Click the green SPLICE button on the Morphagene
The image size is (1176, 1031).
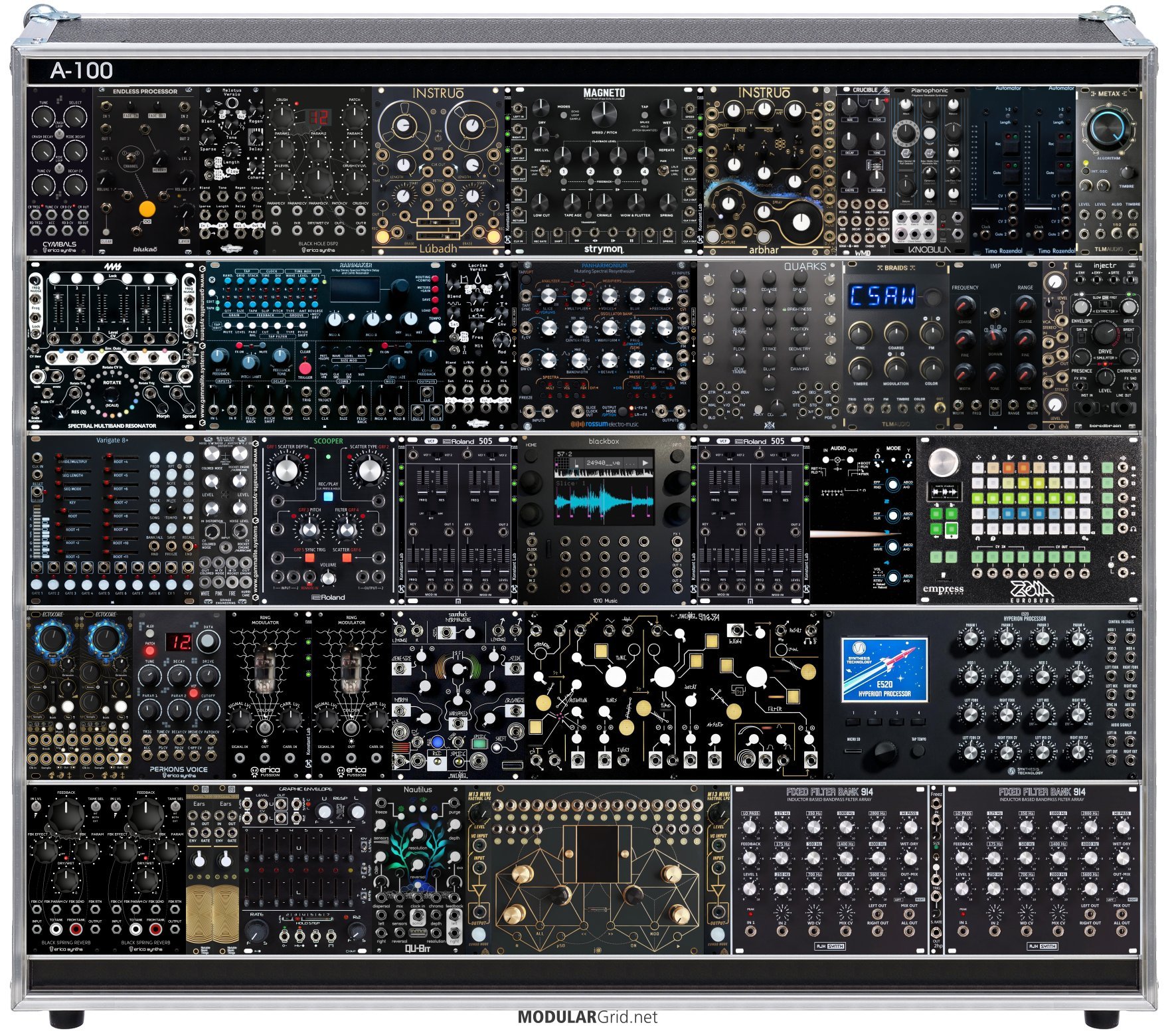pos(479,743)
